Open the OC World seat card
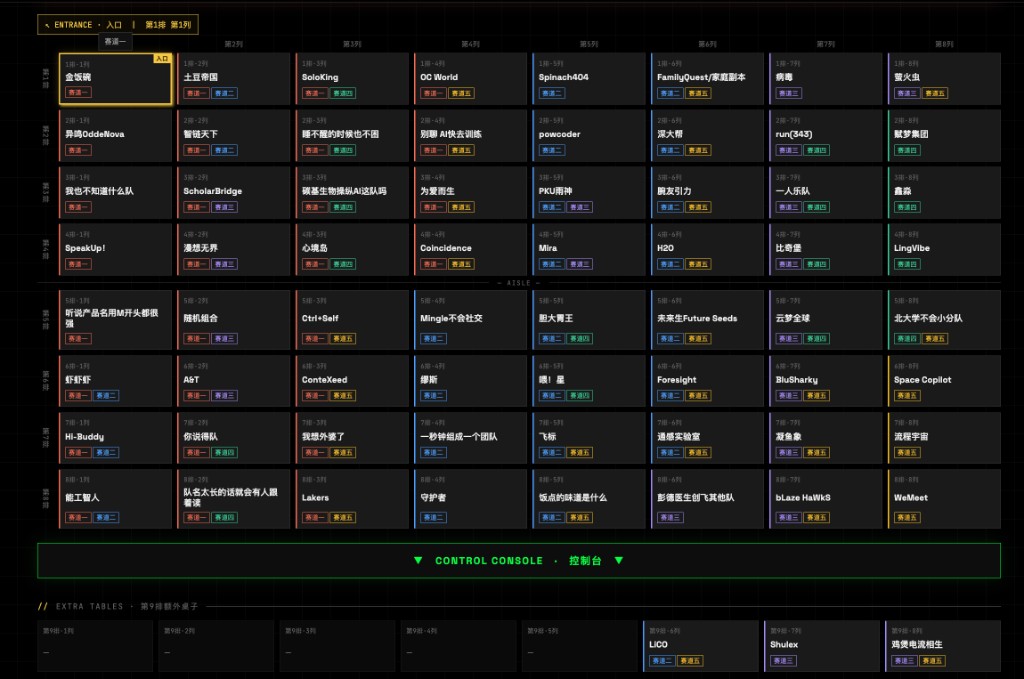 (470, 79)
